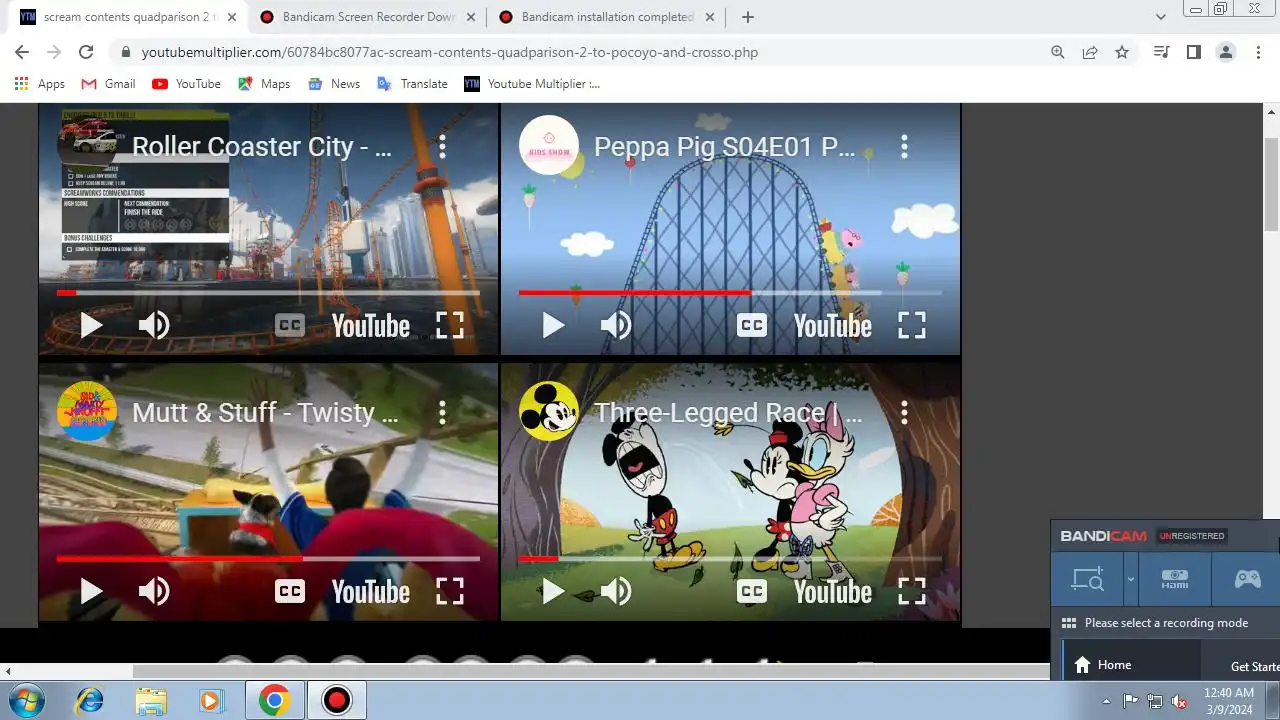Open more options on Mutt & Stuff video
This screenshot has width=1280, height=720.
pos(442,413)
